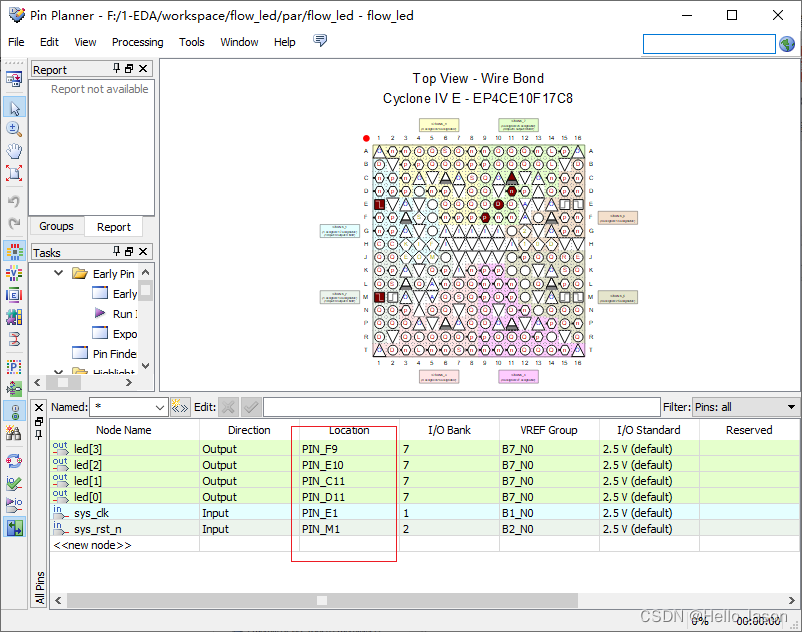Open the Window menu

239,42
